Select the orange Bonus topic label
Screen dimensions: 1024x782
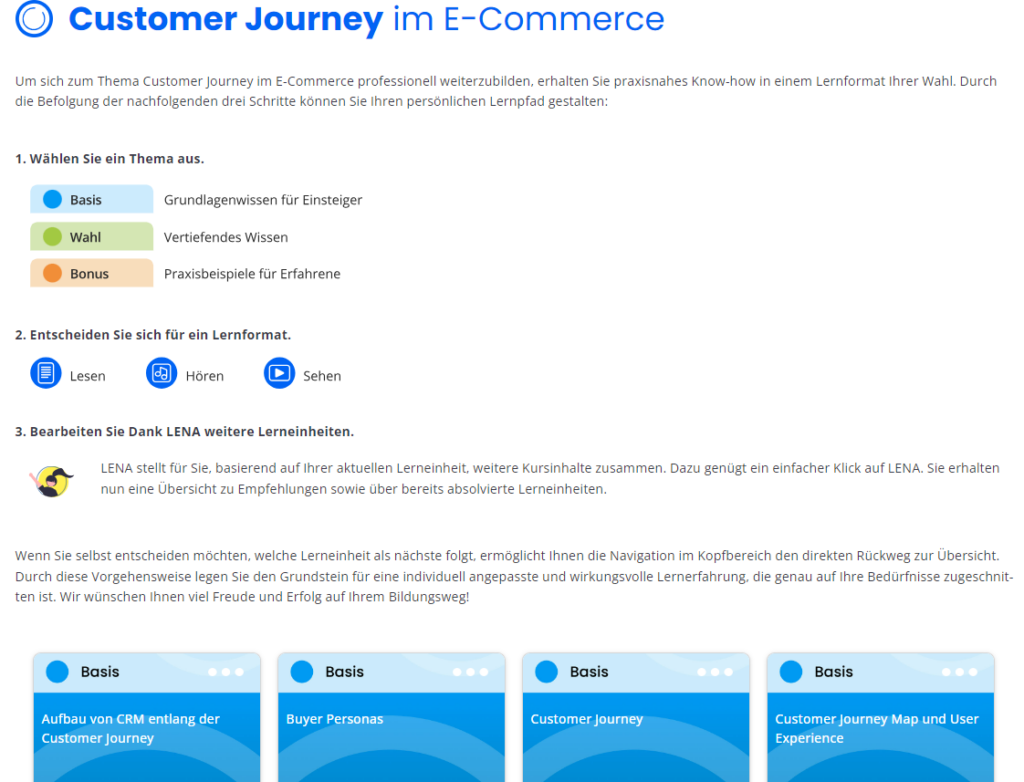pos(91,273)
